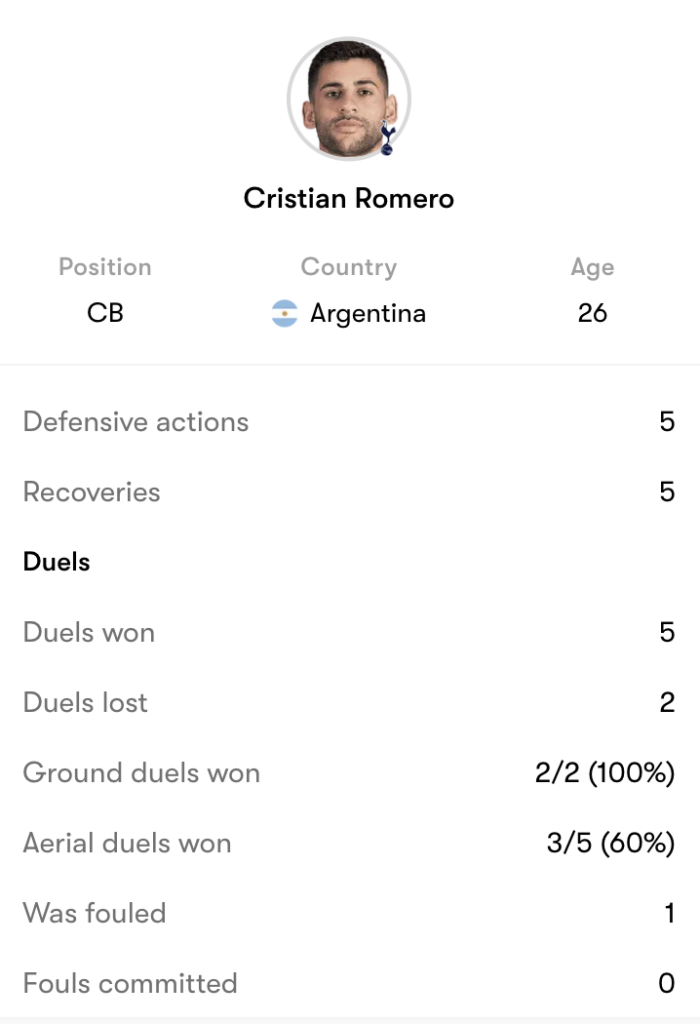Click the Fouls committed row
The width and height of the screenshot is (700, 1024).
pos(350,983)
